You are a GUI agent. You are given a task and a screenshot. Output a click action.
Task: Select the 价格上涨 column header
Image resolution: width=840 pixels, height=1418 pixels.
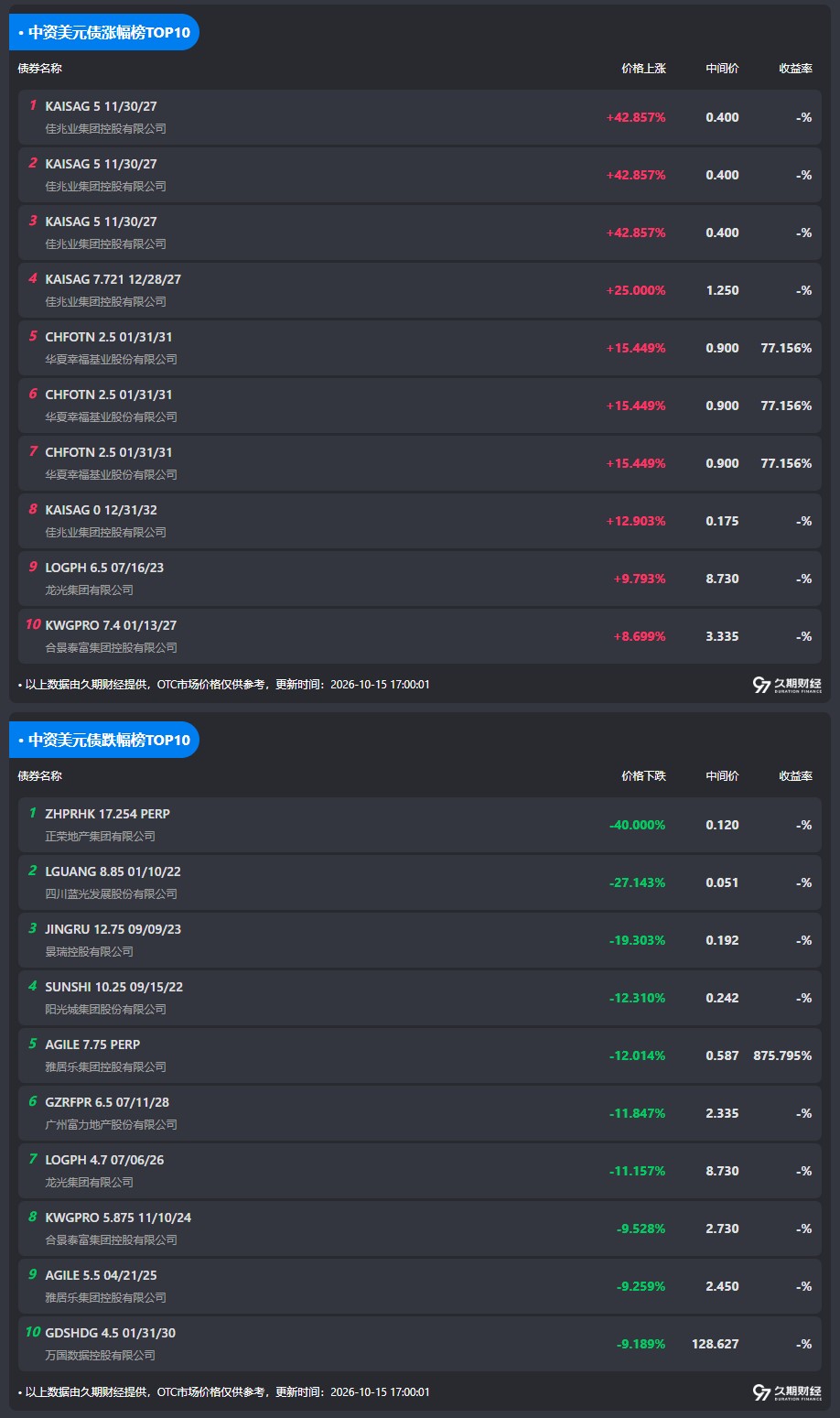tap(643, 69)
